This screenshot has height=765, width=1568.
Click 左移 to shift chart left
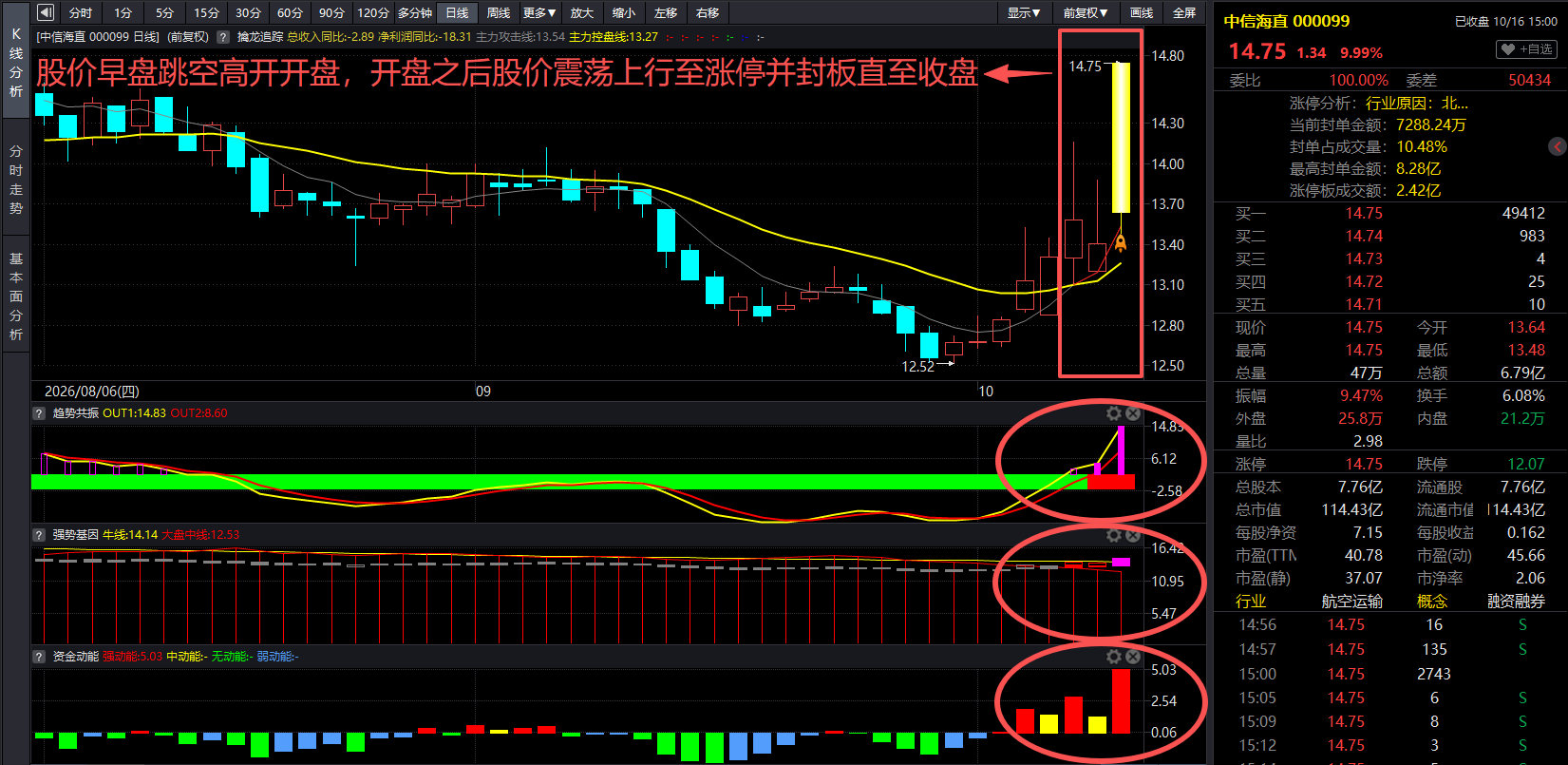tap(666, 12)
